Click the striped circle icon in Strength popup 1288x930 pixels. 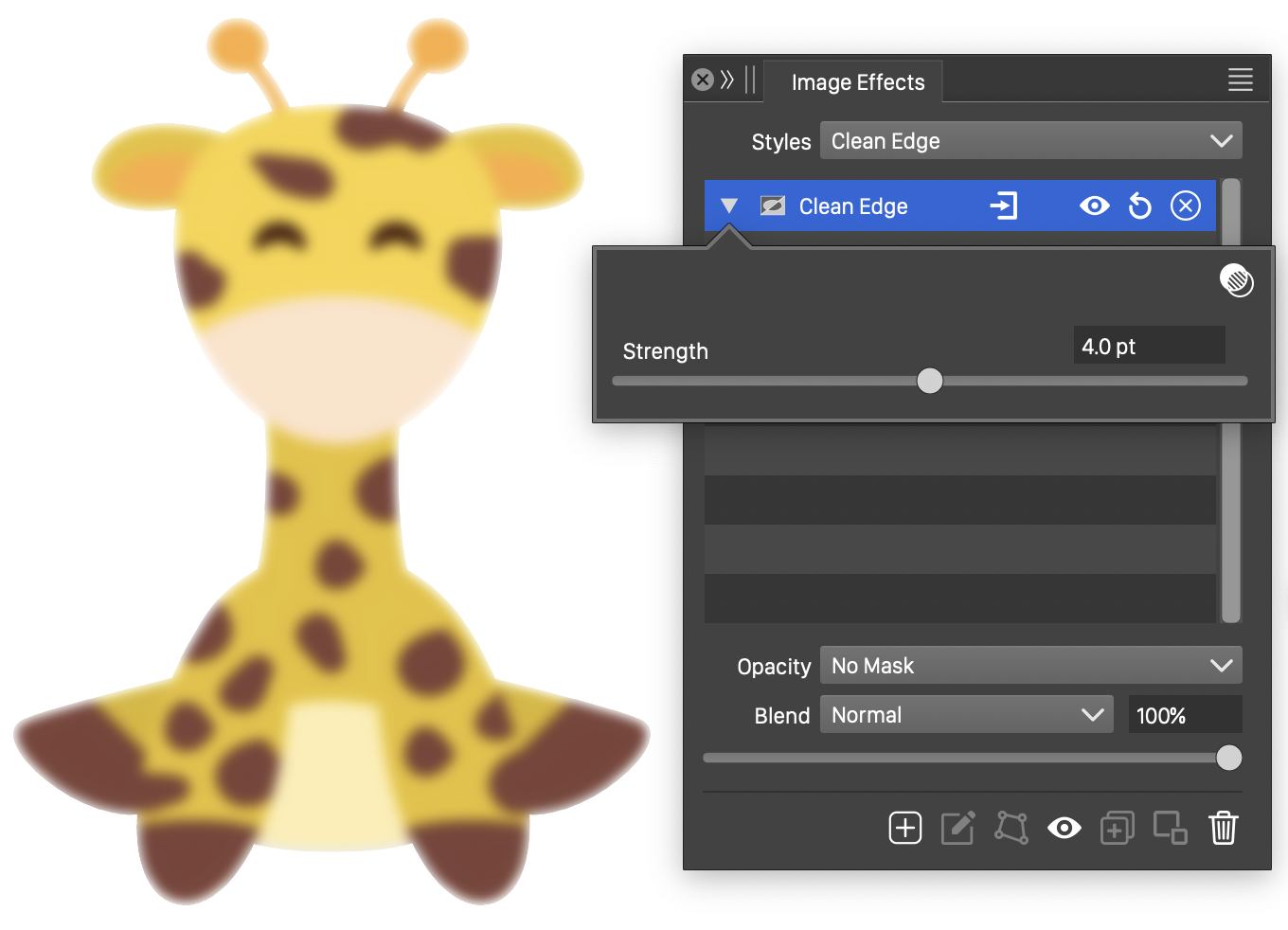pyautogui.click(x=1236, y=280)
